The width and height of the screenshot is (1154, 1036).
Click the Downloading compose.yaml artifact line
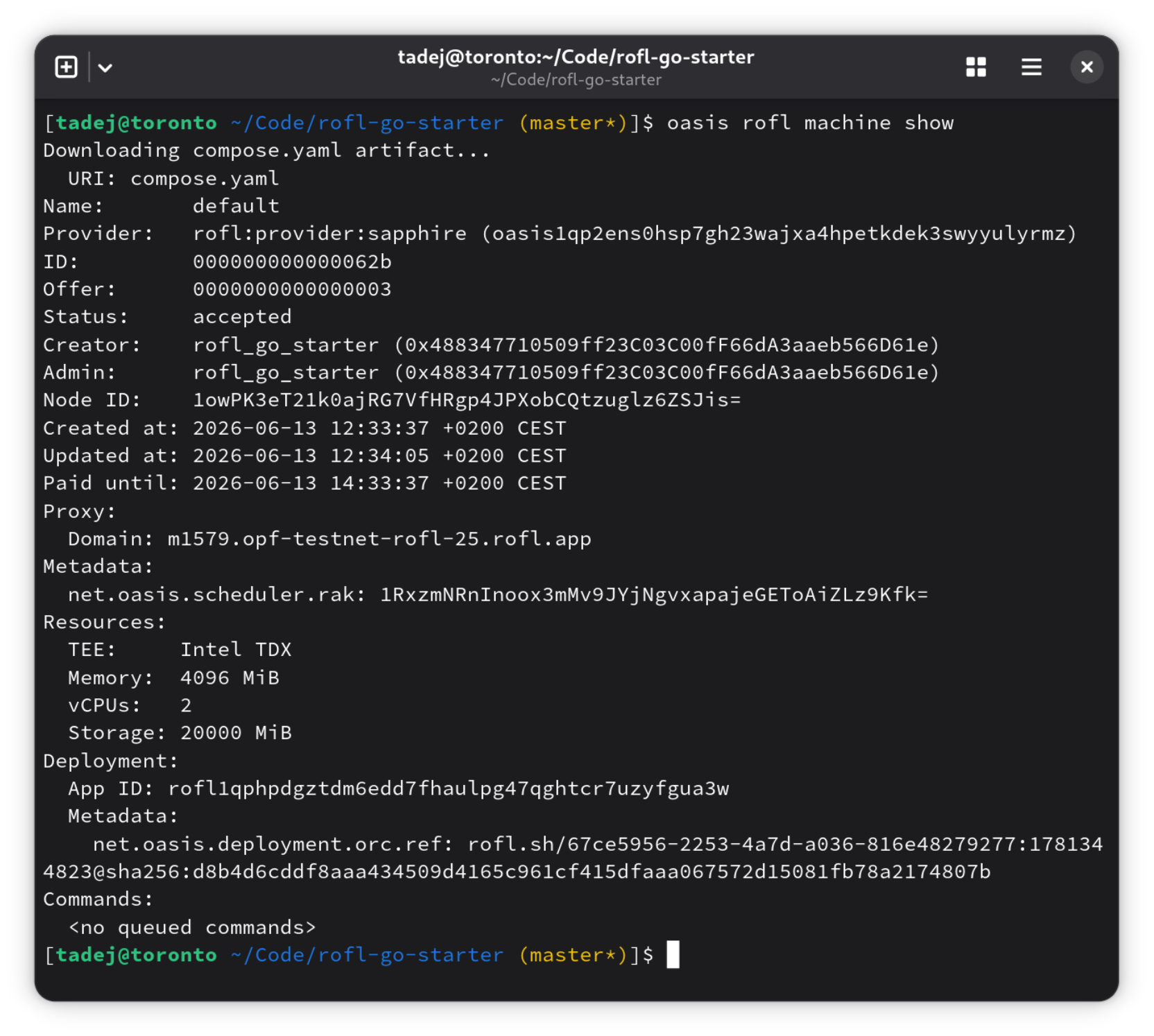(x=266, y=150)
